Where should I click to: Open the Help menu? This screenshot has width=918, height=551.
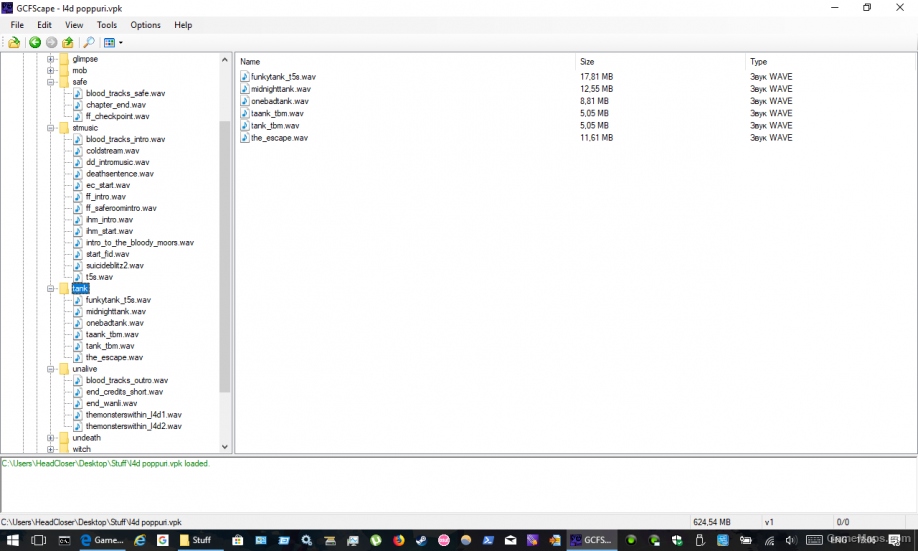click(x=183, y=25)
